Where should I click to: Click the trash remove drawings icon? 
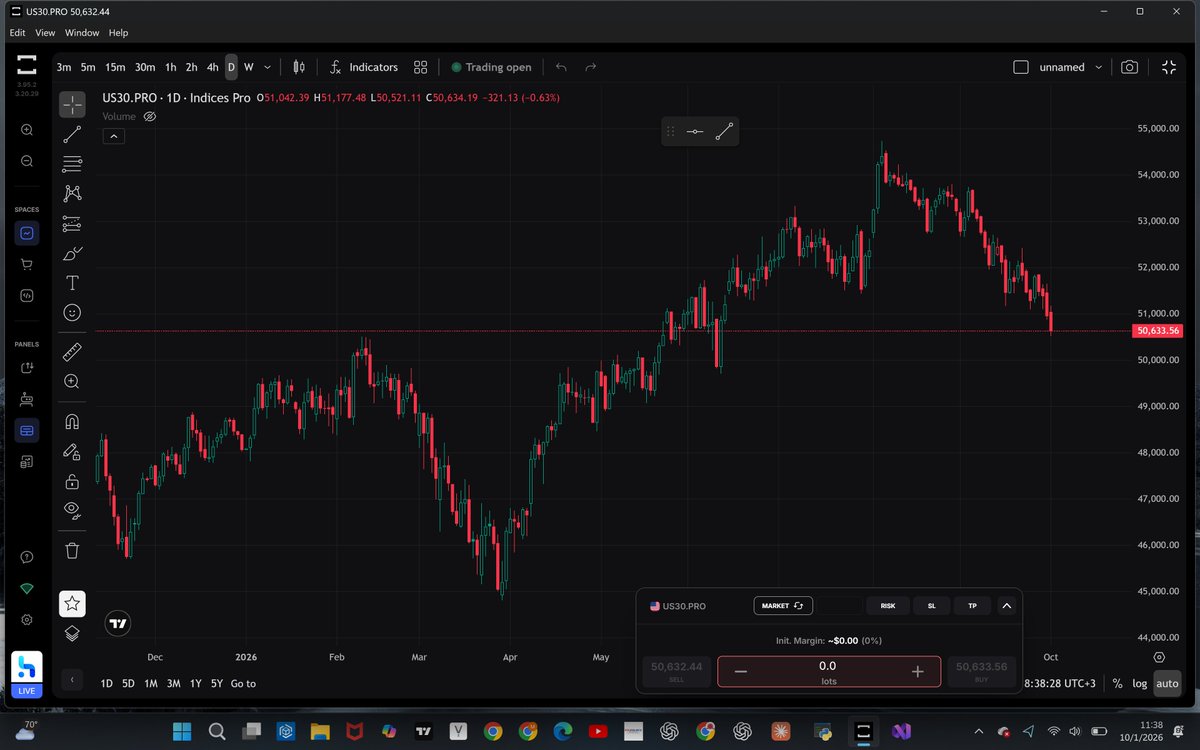(72, 550)
